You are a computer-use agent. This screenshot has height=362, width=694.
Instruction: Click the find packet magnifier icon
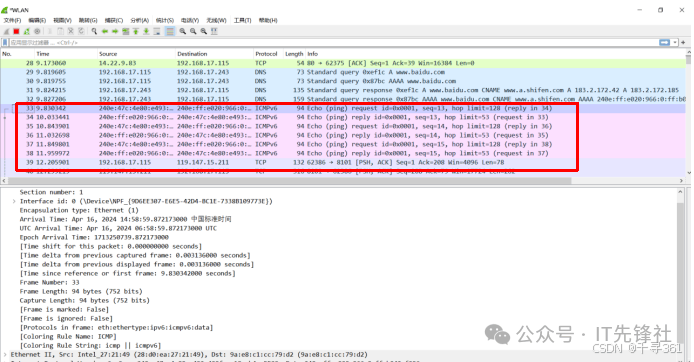(x=94, y=31)
